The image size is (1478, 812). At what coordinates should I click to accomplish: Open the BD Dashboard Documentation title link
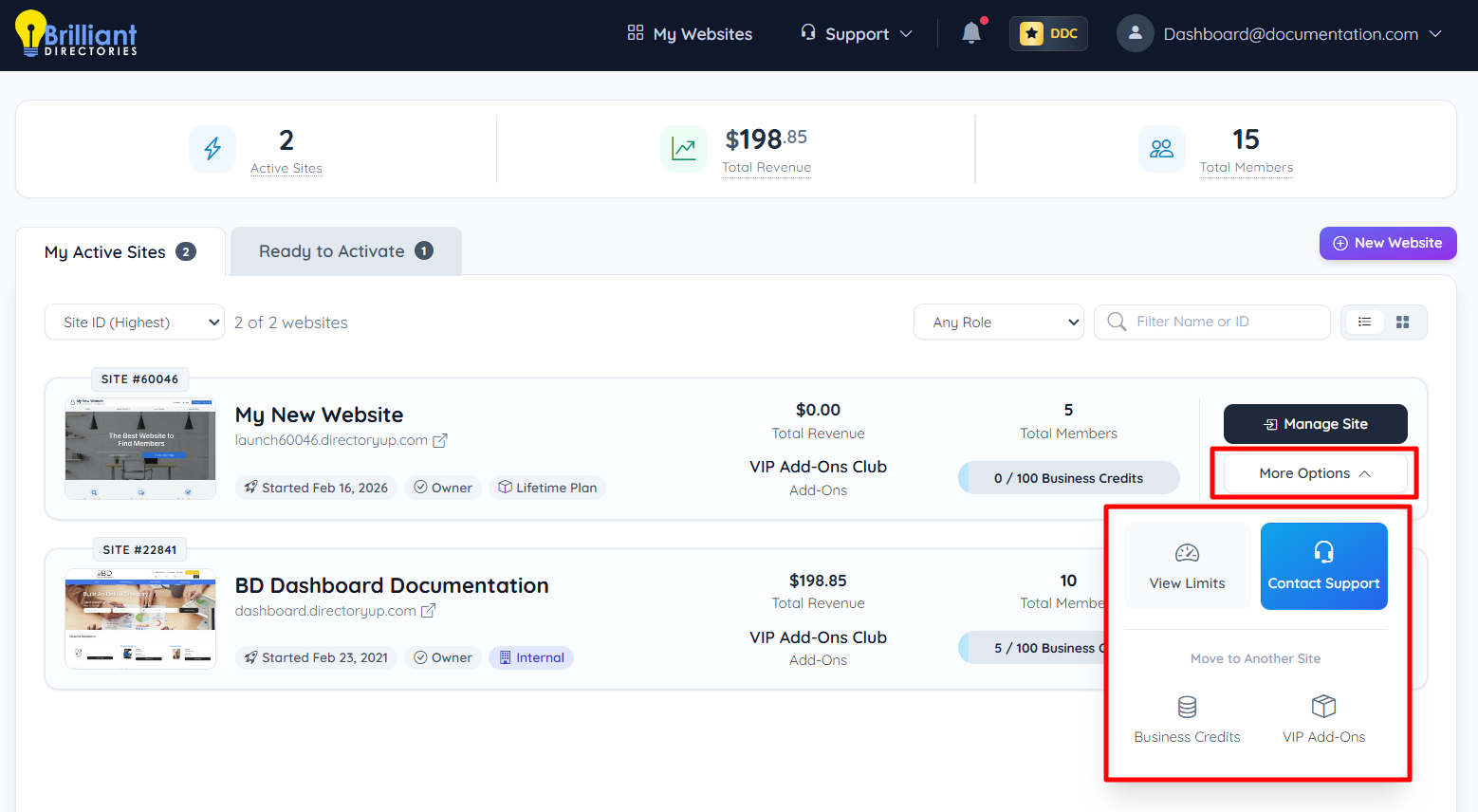pos(392,585)
